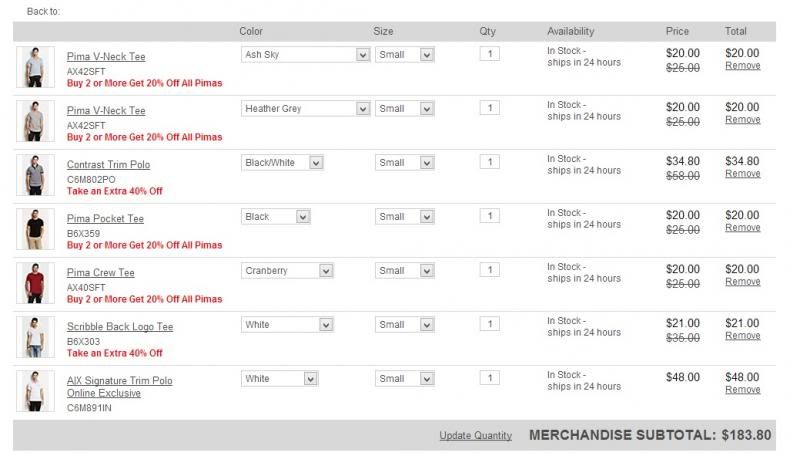
Task: Click the Pima Pocket Tee product image
Action: pos(35,228)
